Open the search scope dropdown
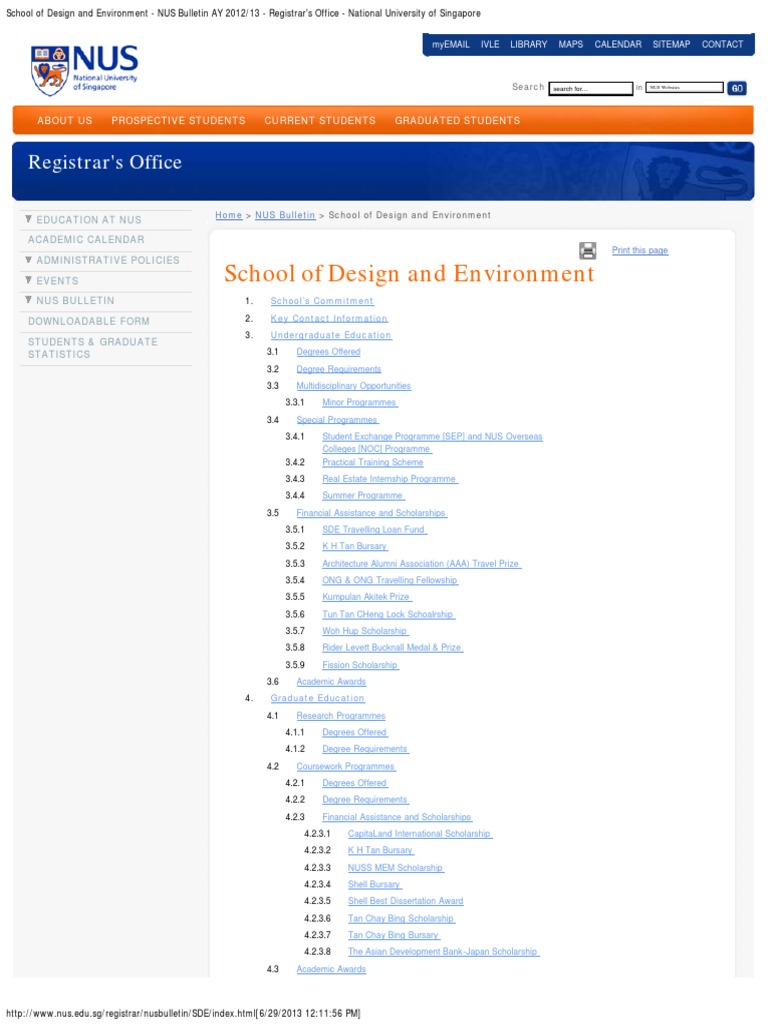The image size is (768, 1024). pos(684,88)
